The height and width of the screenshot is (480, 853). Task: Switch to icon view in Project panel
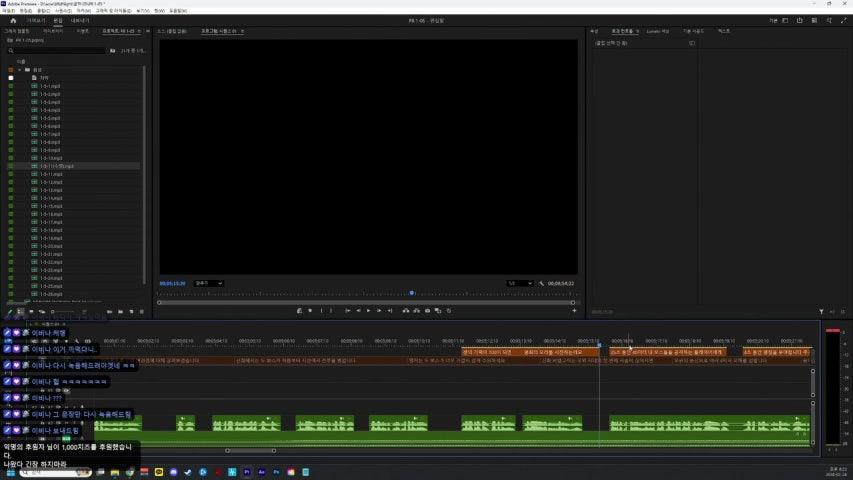31,311
